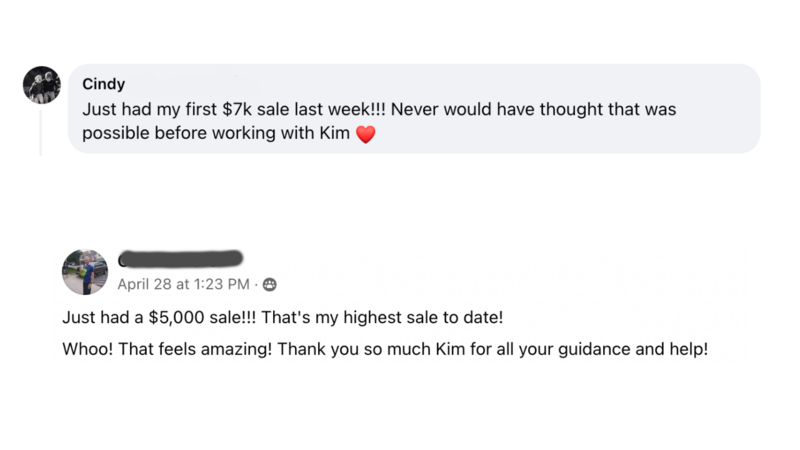Click the word Kim before the heart emoji

point(335,133)
